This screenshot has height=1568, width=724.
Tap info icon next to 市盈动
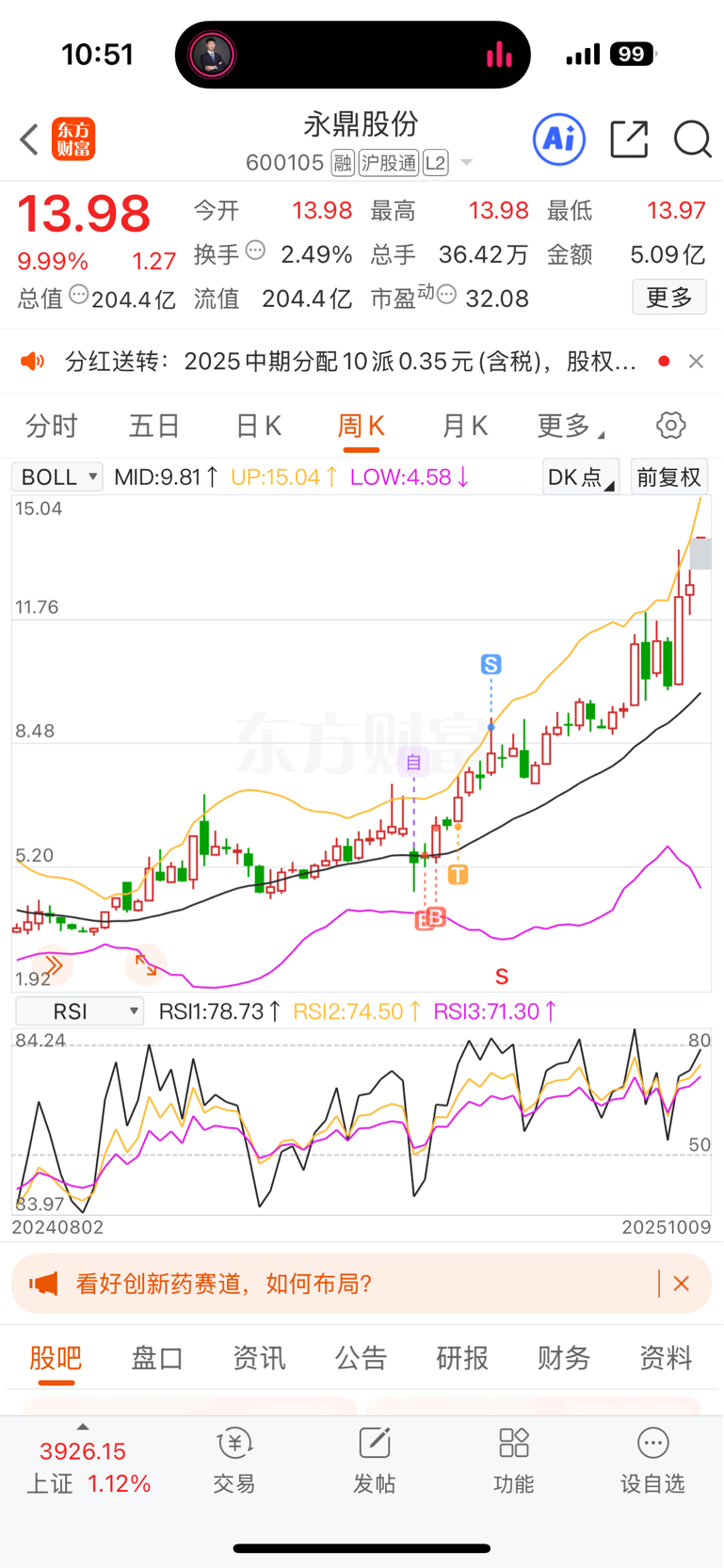point(447,295)
